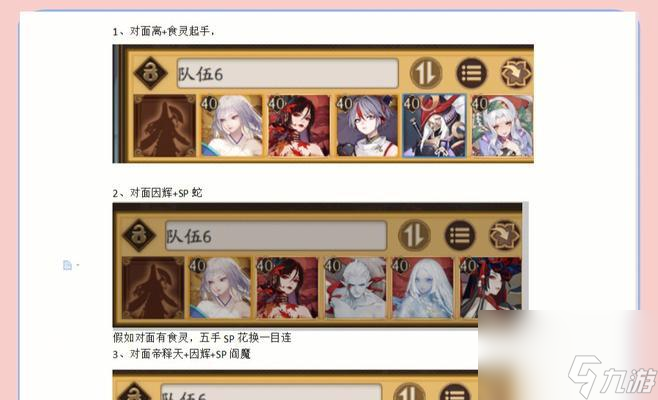
Task: Select the pale horned male shikigami in second team
Action: click(x=355, y=288)
